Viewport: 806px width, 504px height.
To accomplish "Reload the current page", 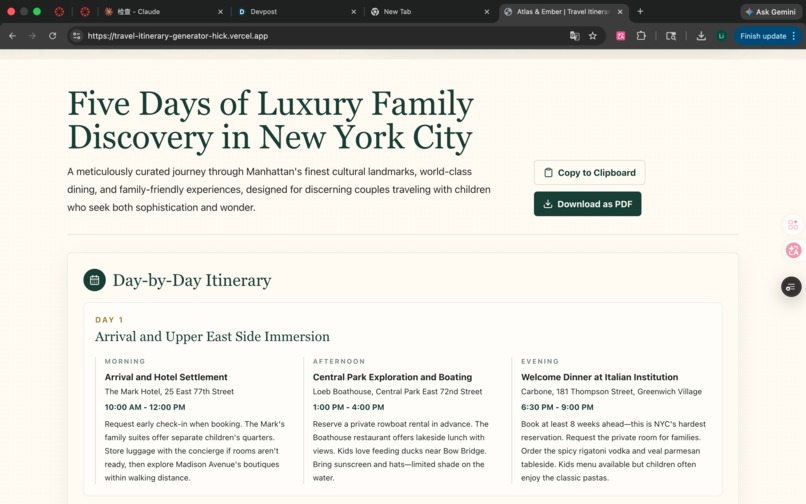I will [52, 36].
